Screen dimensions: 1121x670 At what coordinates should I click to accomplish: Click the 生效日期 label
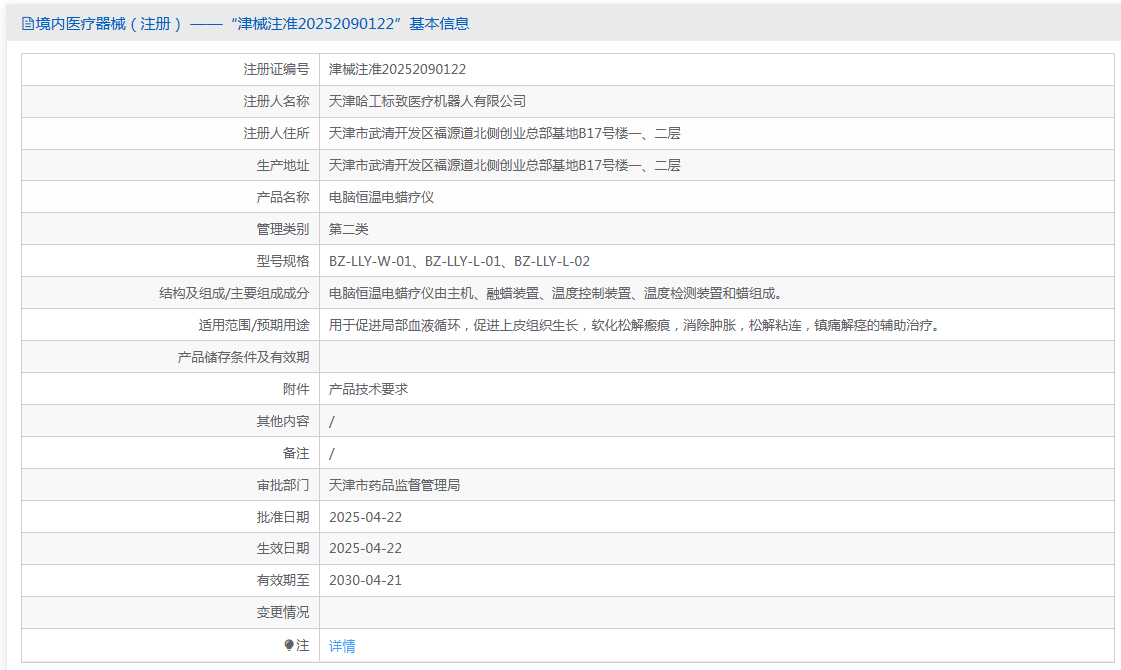(283, 548)
